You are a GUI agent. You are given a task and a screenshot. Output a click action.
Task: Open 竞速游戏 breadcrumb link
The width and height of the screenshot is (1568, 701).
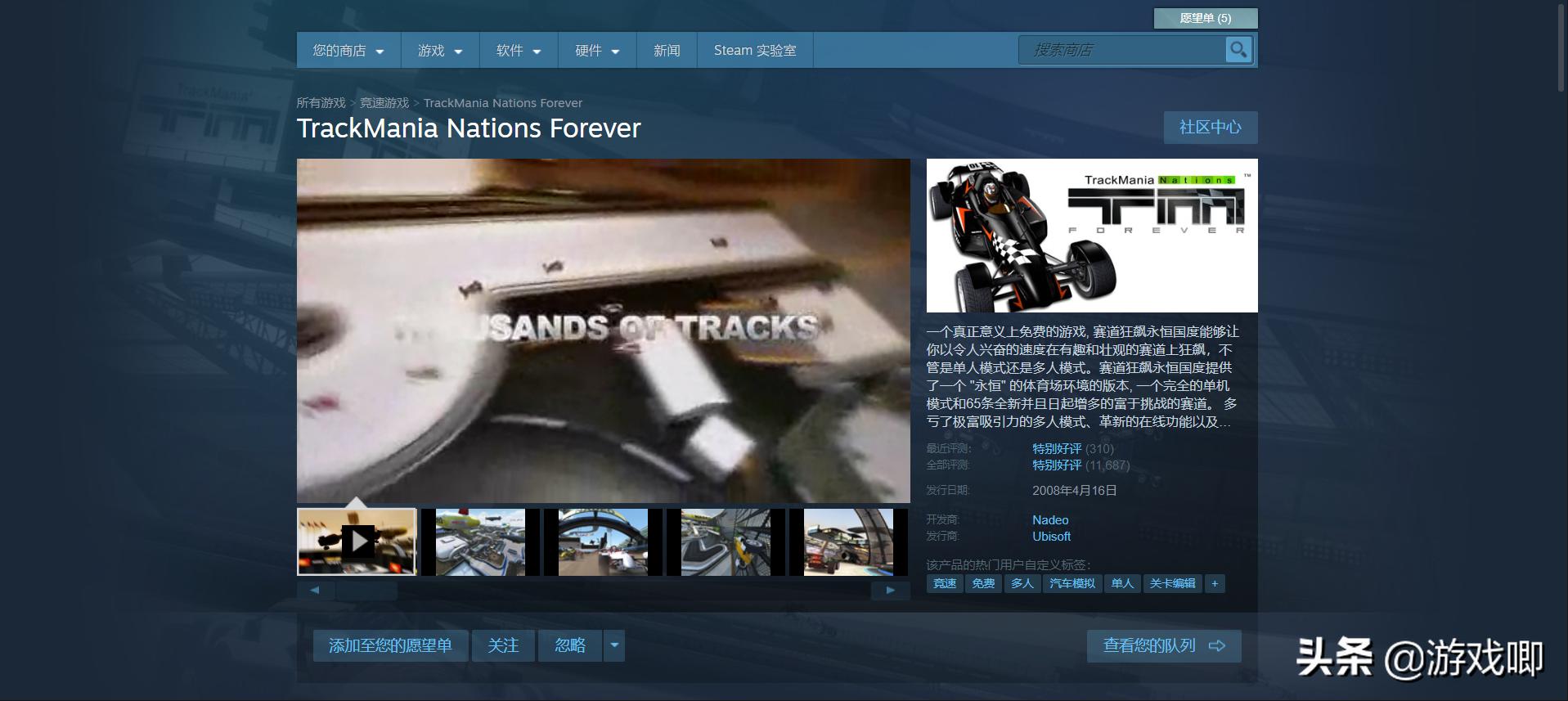pyautogui.click(x=384, y=103)
